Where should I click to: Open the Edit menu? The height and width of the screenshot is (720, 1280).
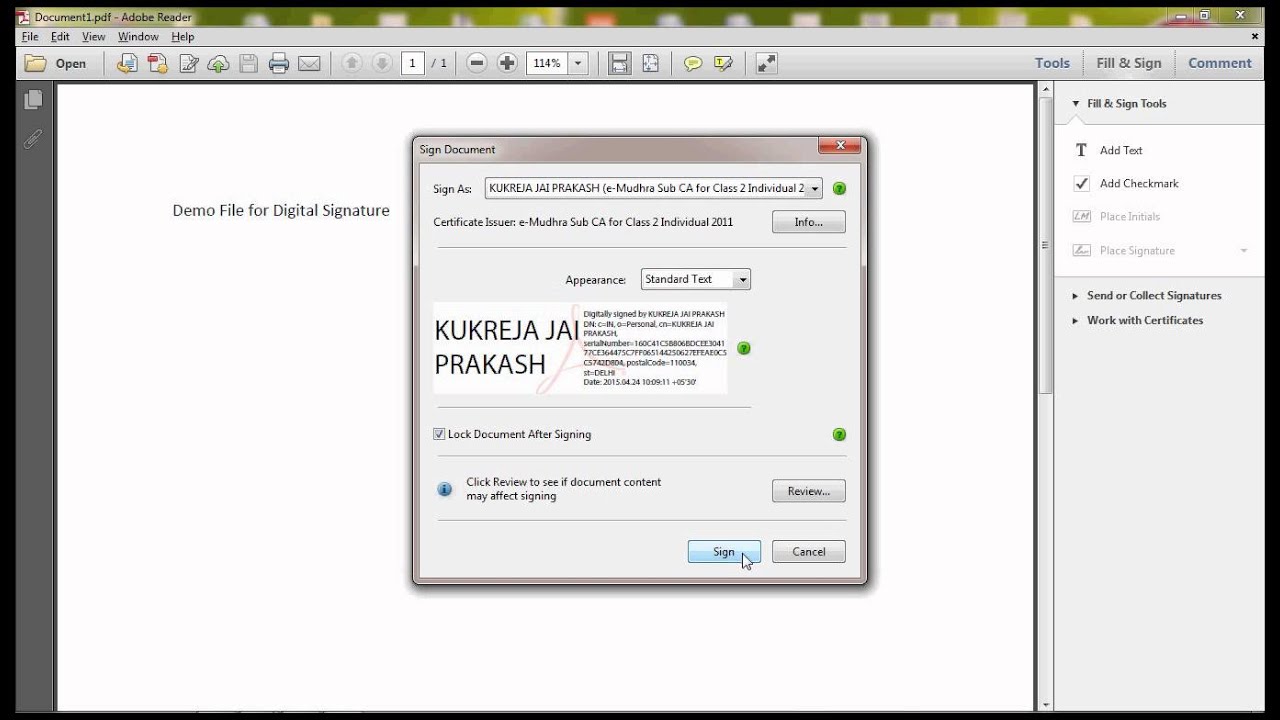(60, 36)
